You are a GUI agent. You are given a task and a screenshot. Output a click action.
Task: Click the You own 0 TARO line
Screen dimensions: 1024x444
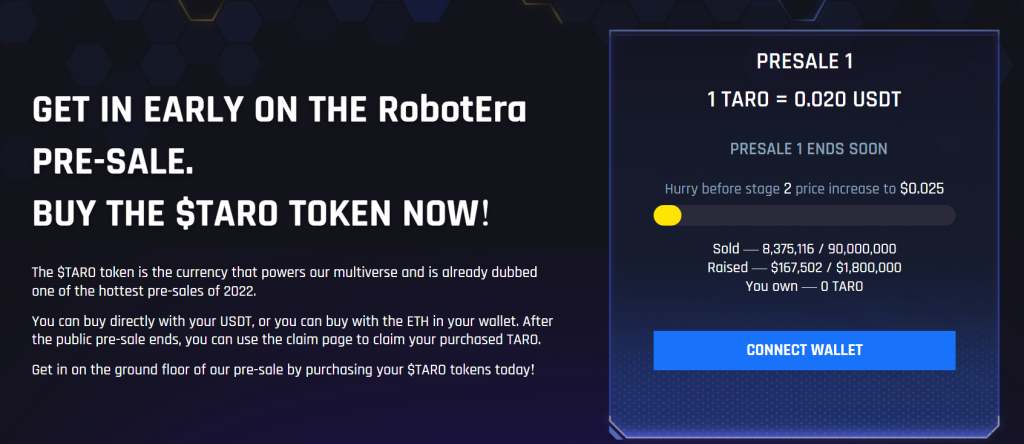(805, 286)
